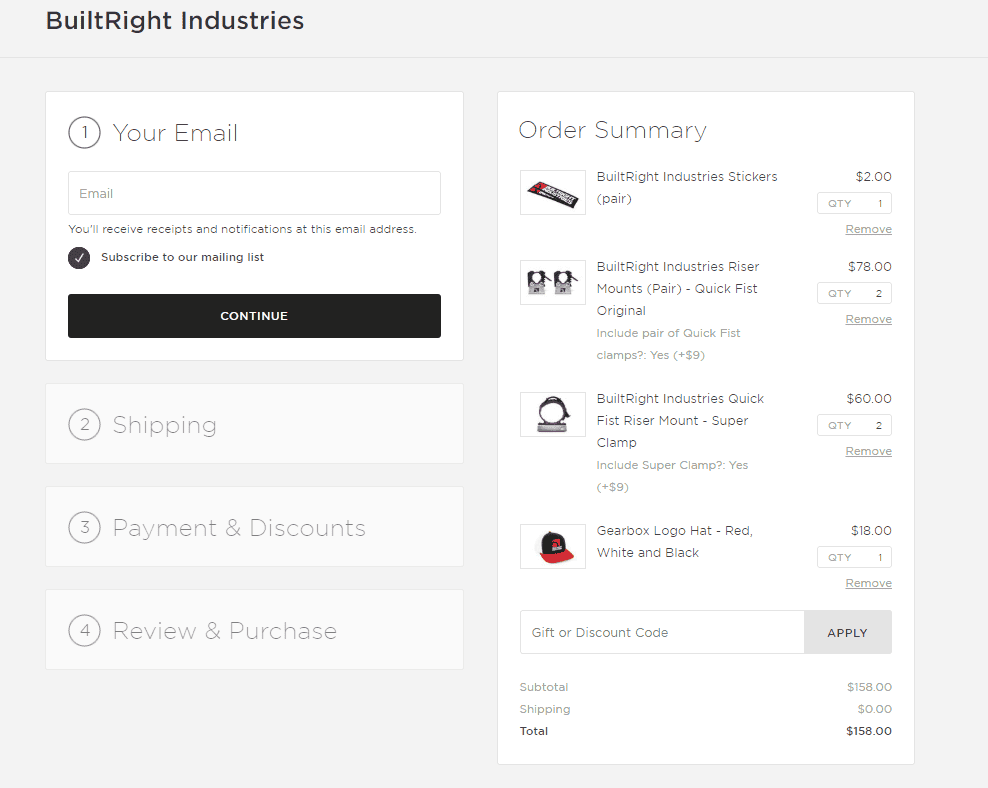Screen dimensions: 988x788
Task: Click the CONTINUE button
Action: (254, 316)
